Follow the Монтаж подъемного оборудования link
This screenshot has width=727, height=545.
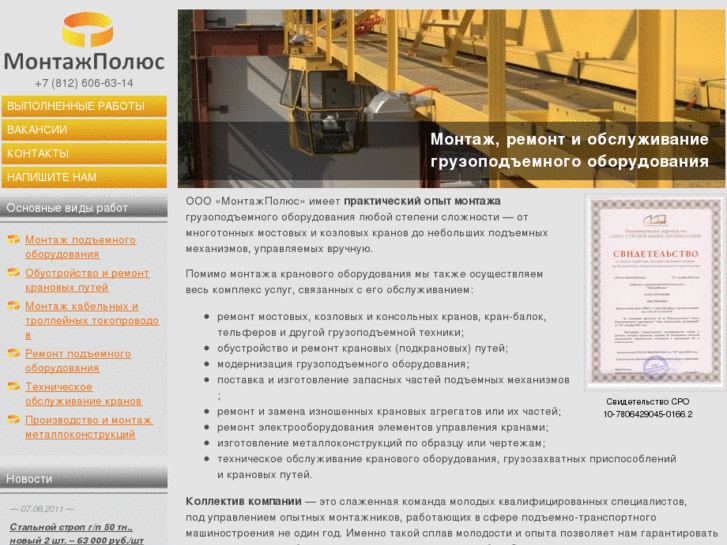click(81, 247)
